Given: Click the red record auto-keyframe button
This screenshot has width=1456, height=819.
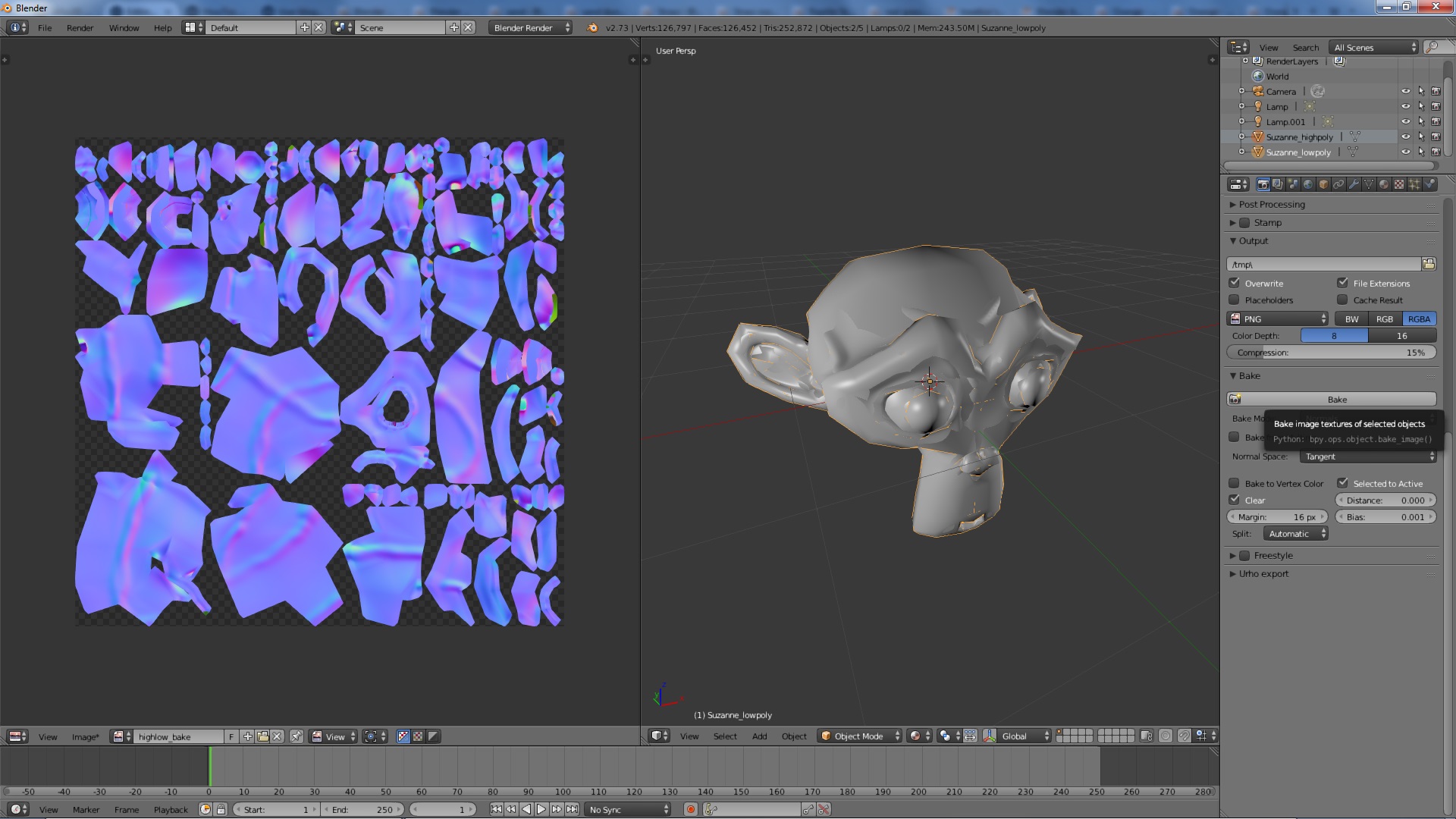Looking at the screenshot, I should click(691, 810).
